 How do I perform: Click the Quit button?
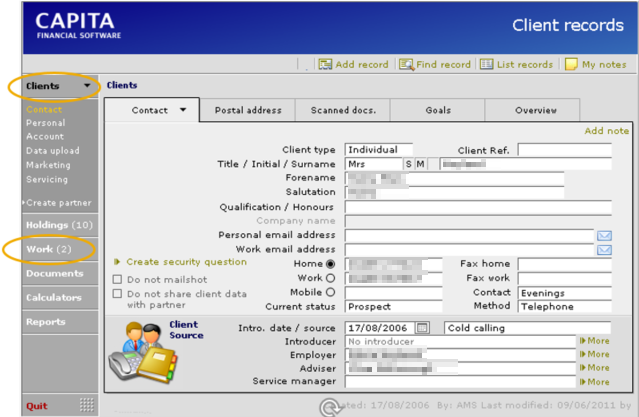point(37,406)
